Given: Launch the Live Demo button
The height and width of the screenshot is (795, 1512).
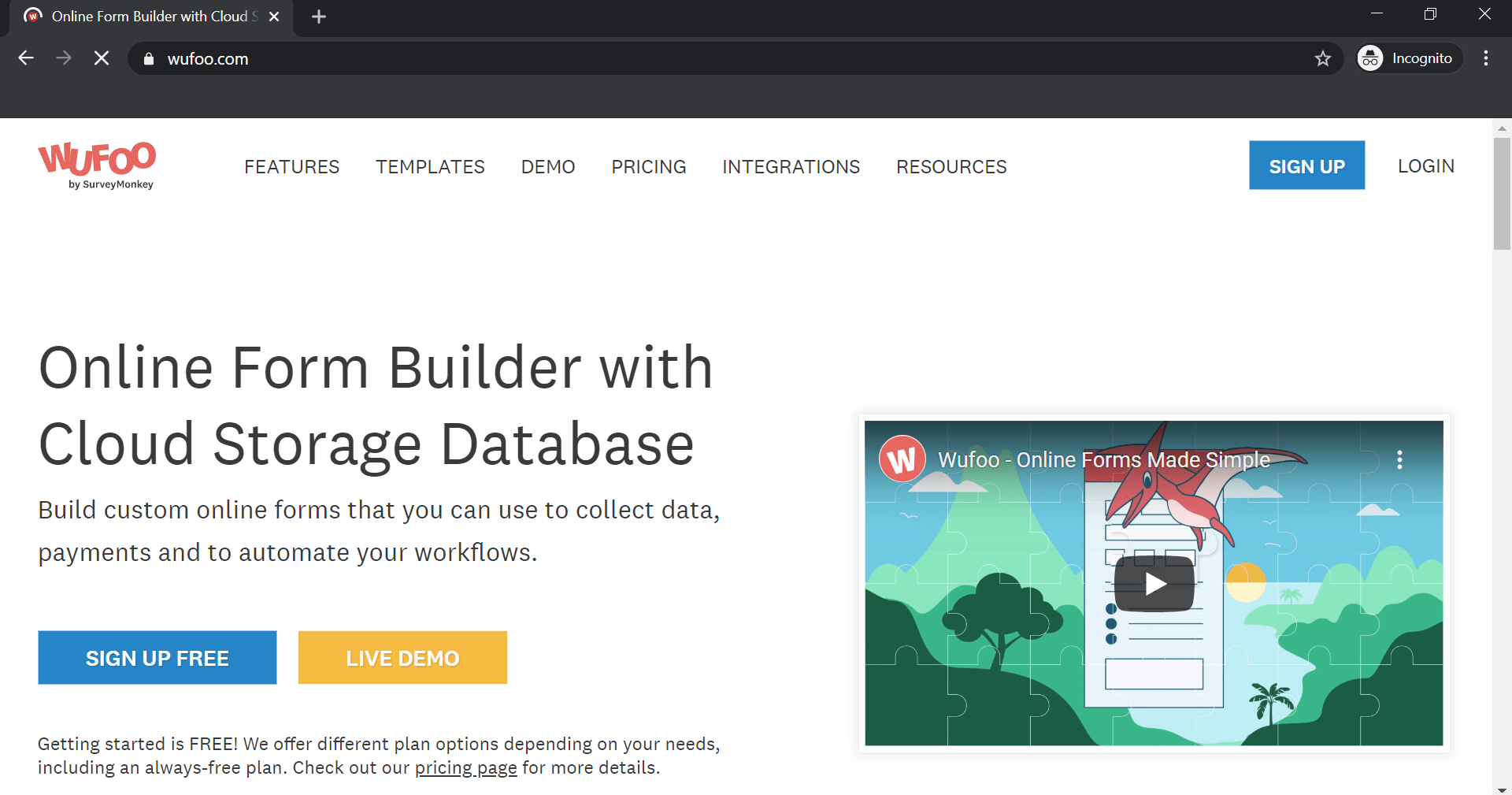Looking at the screenshot, I should pos(402,658).
